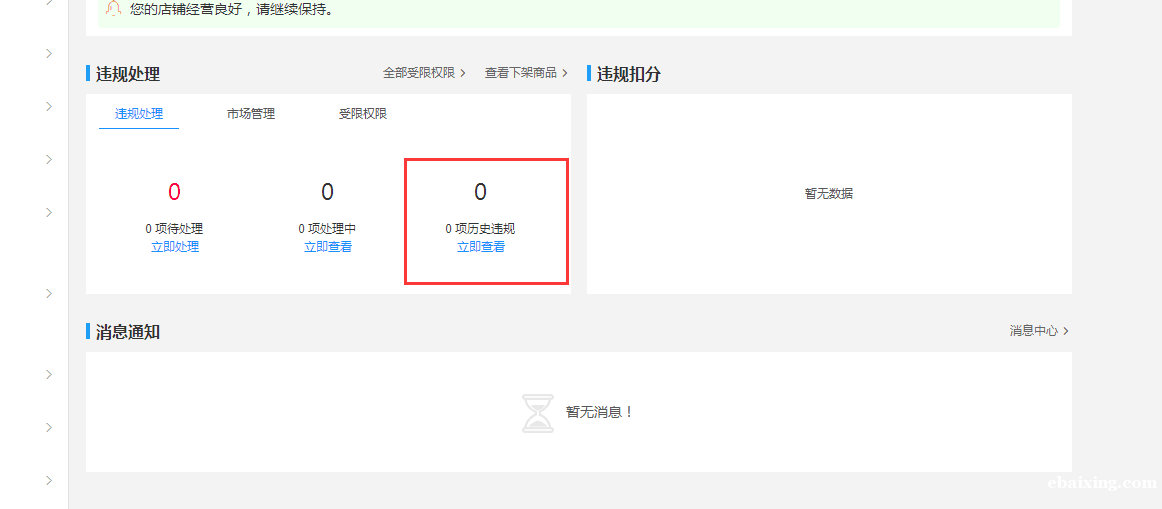Viewport: 1162px width, 509px height.
Task: Click the hourglass icon next to 暂无消息
Action: pos(537,413)
